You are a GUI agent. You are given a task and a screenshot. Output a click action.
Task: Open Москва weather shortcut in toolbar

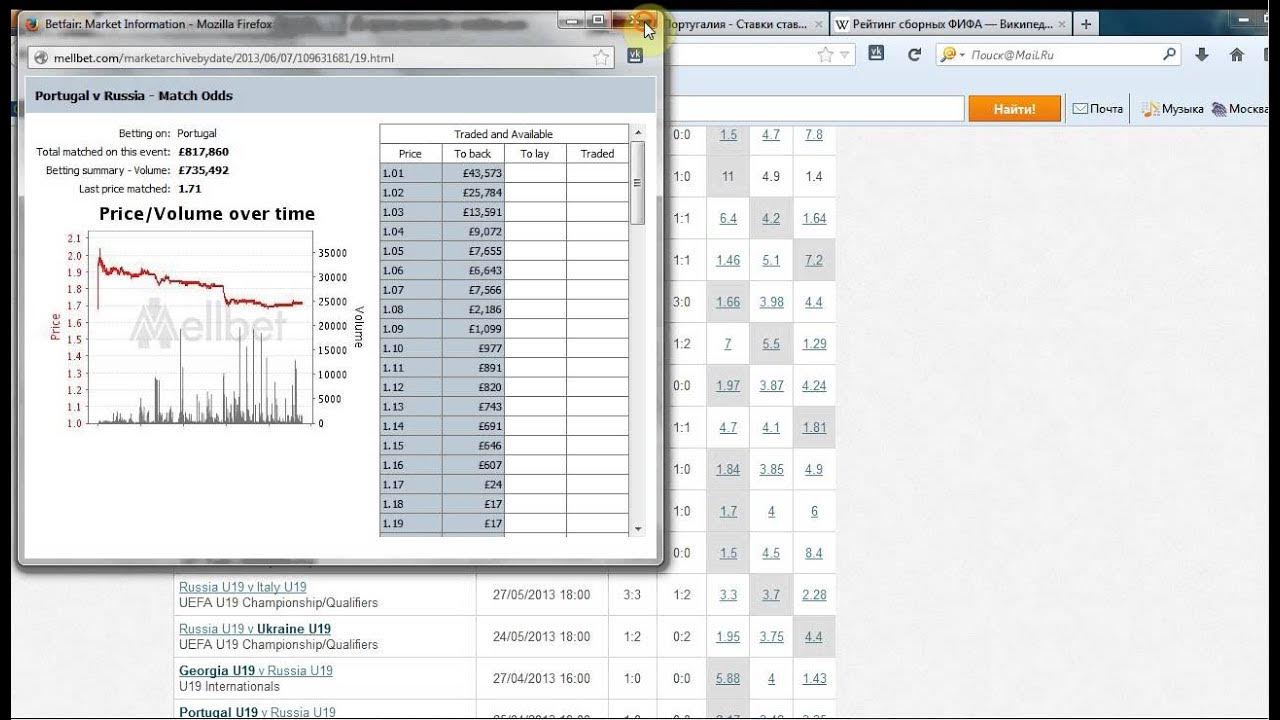pos(1240,109)
